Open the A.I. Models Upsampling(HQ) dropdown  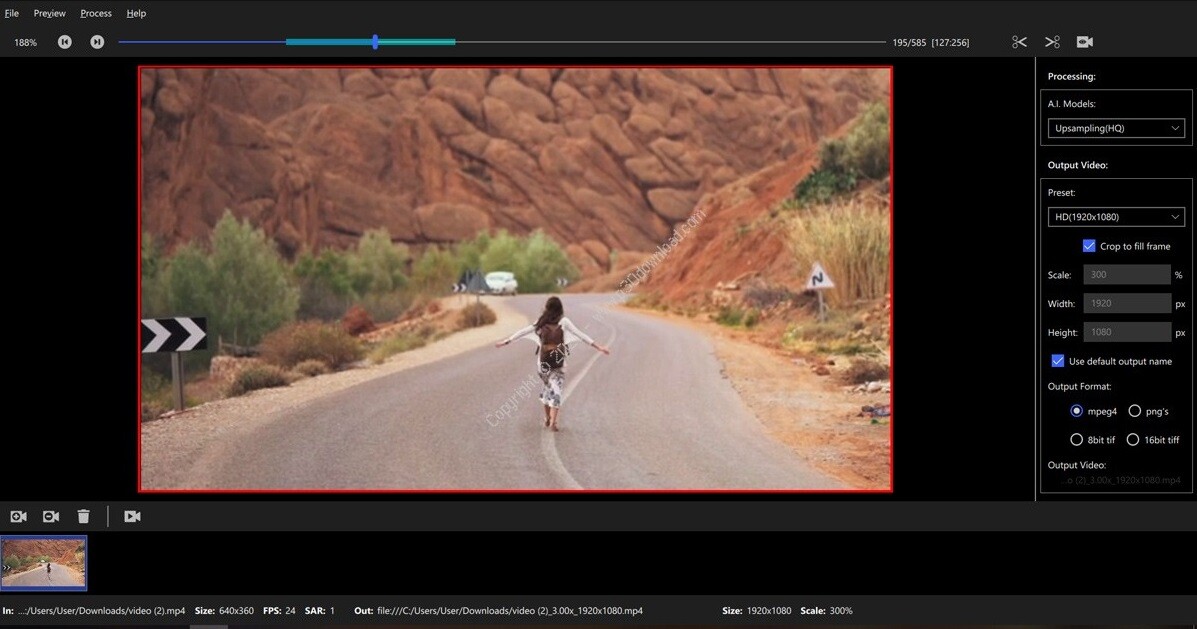click(x=1116, y=128)
